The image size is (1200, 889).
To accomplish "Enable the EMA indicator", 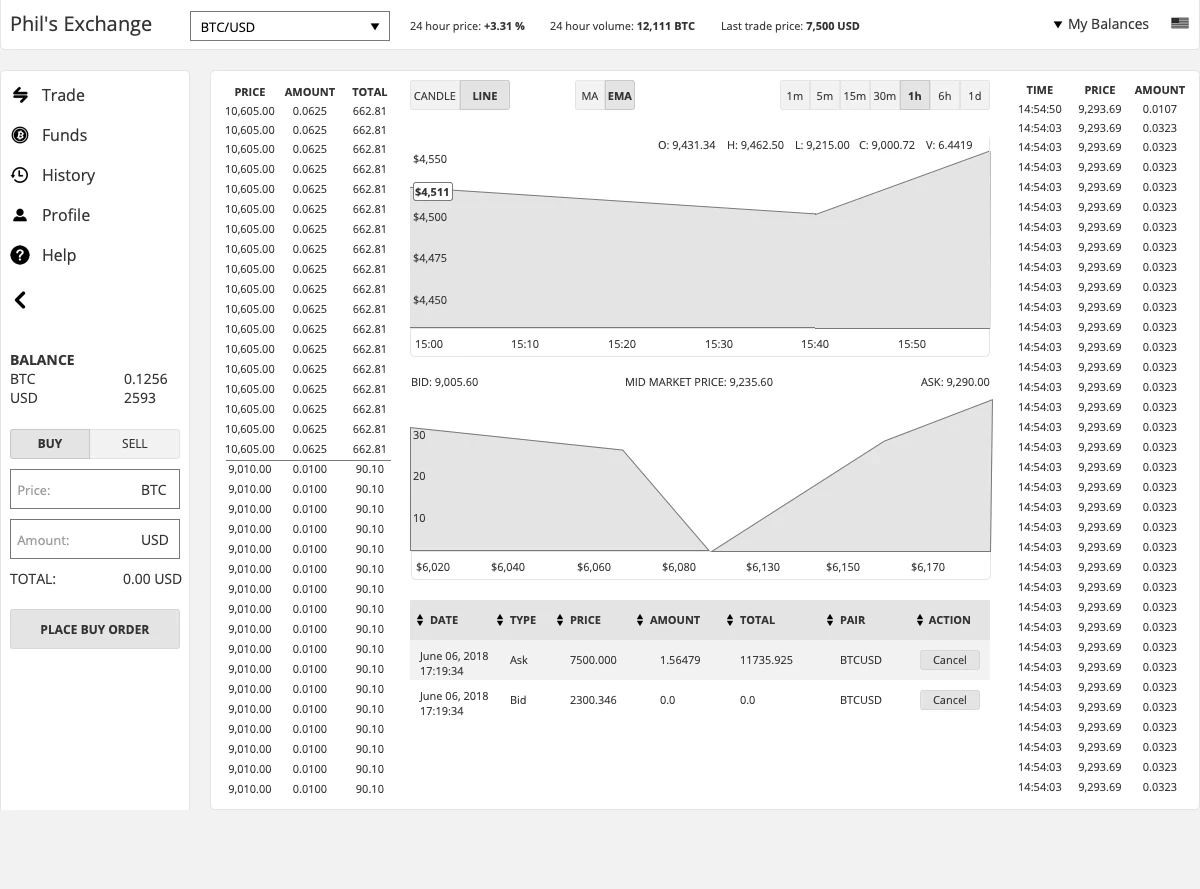I will (620, 96).
